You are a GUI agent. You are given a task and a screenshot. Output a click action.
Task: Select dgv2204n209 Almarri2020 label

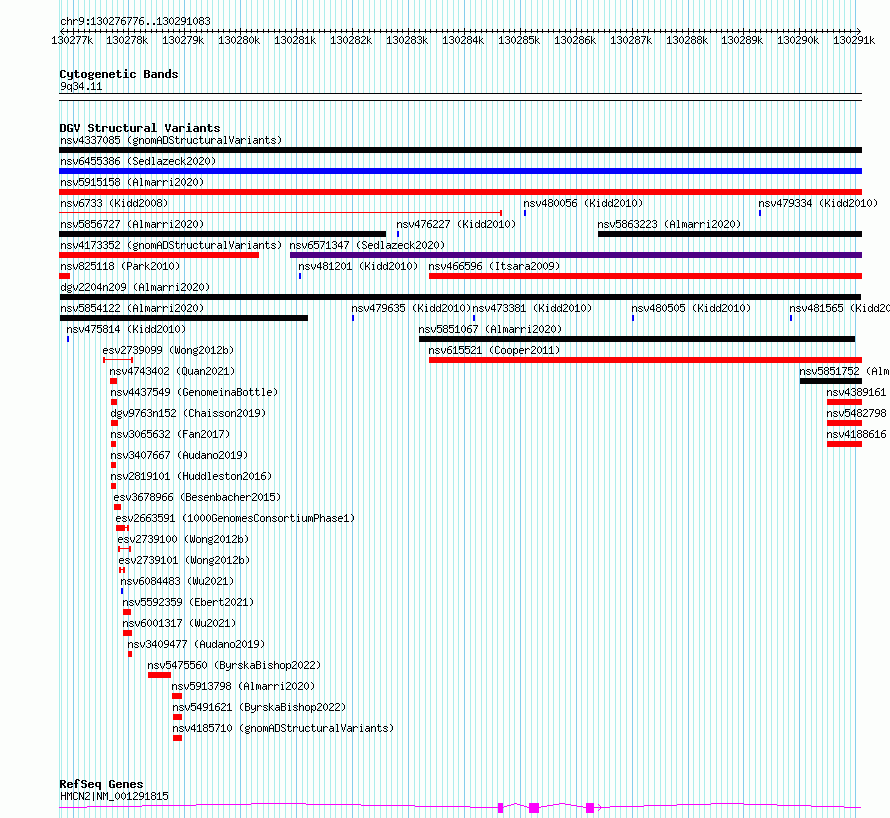[135, 287]
